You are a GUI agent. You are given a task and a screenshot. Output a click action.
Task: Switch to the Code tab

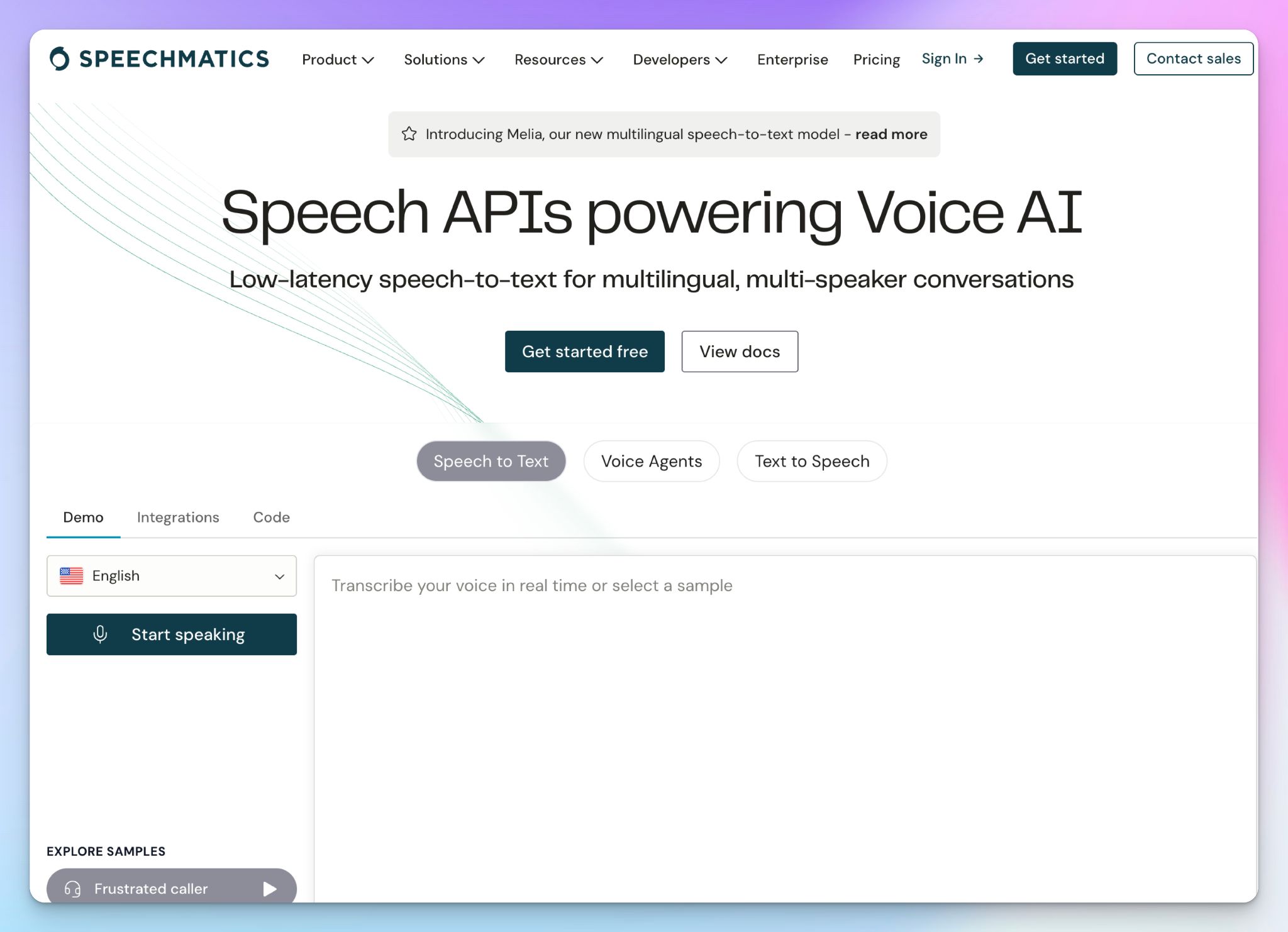pyautogui.click(x=271, y=517)
